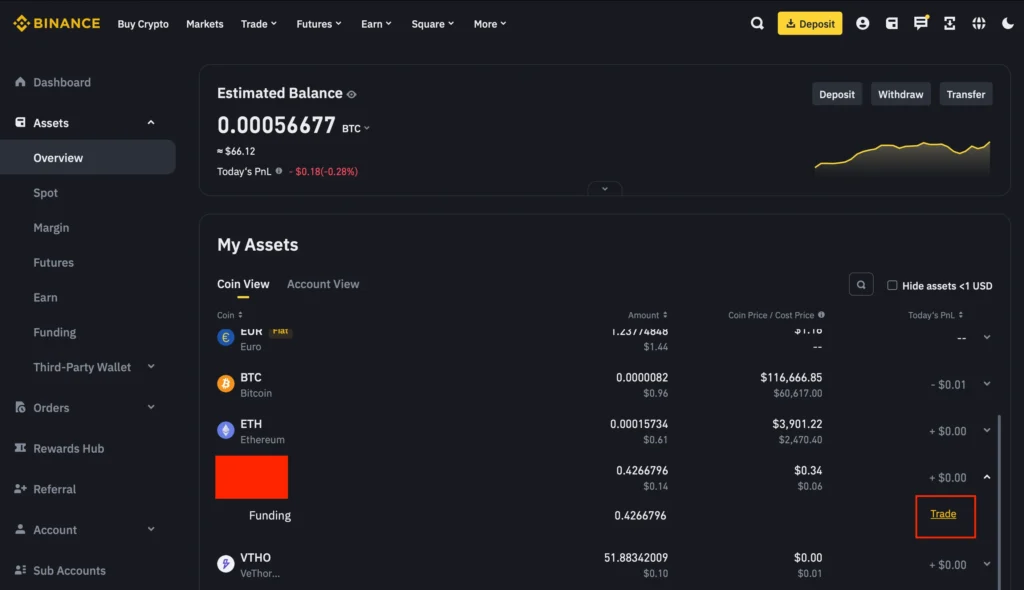Screen dimensions: 1024x590
Task: Click the Rewards Hub ticket icon
Action: click(x=20, y=448)
